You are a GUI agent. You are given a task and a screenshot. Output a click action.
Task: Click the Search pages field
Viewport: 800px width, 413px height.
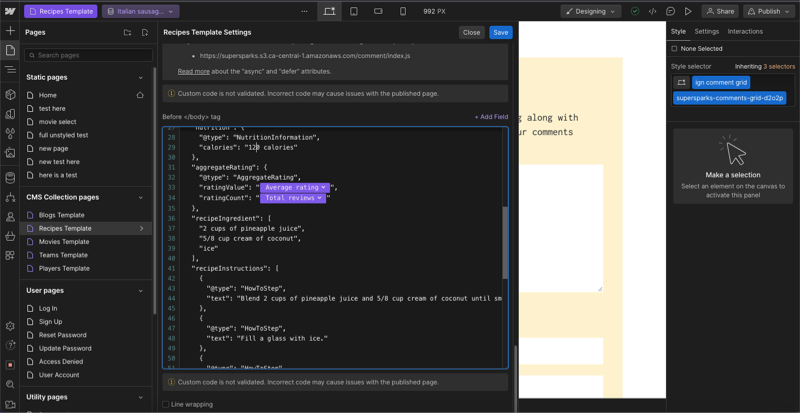85,55
